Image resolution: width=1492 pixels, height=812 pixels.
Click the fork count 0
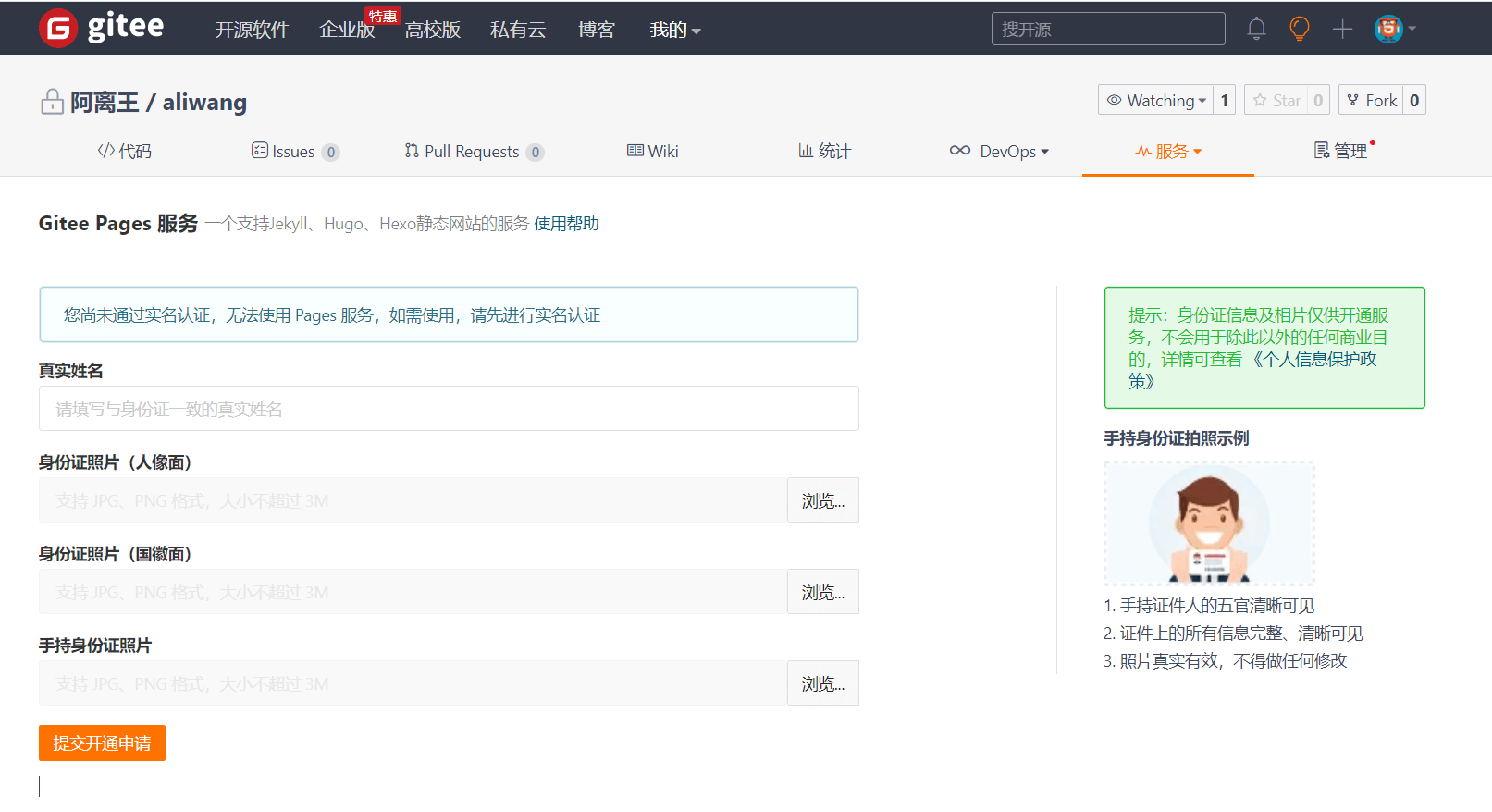click(x=1414, y=100)
